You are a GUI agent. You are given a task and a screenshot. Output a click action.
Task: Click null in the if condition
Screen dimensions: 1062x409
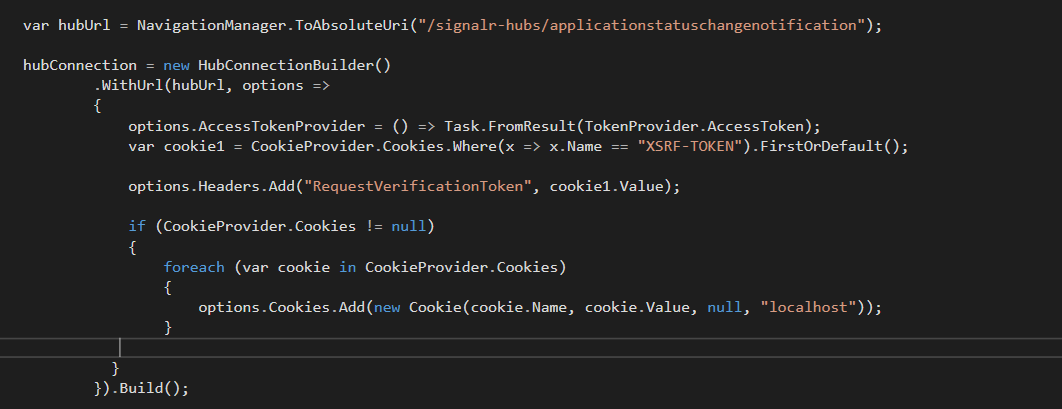(x=410, y=227)
